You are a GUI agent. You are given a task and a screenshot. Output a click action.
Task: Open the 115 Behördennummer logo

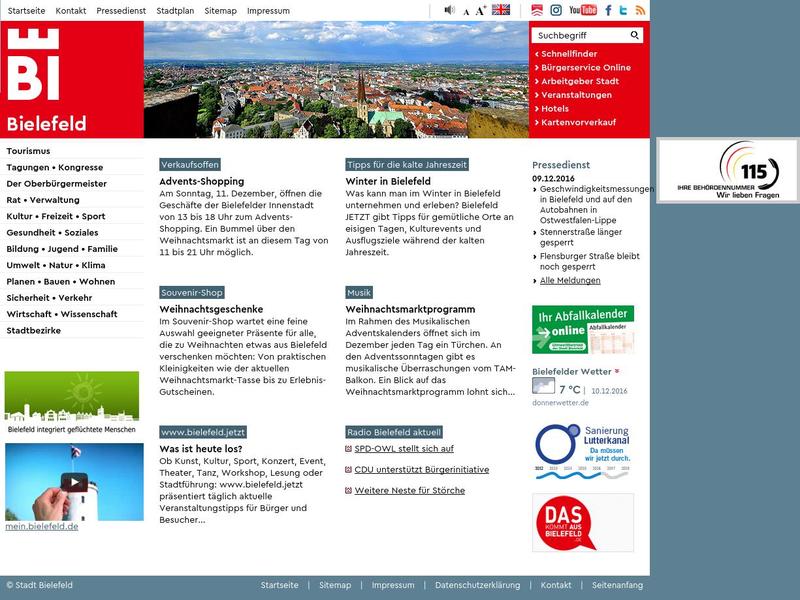728,170
